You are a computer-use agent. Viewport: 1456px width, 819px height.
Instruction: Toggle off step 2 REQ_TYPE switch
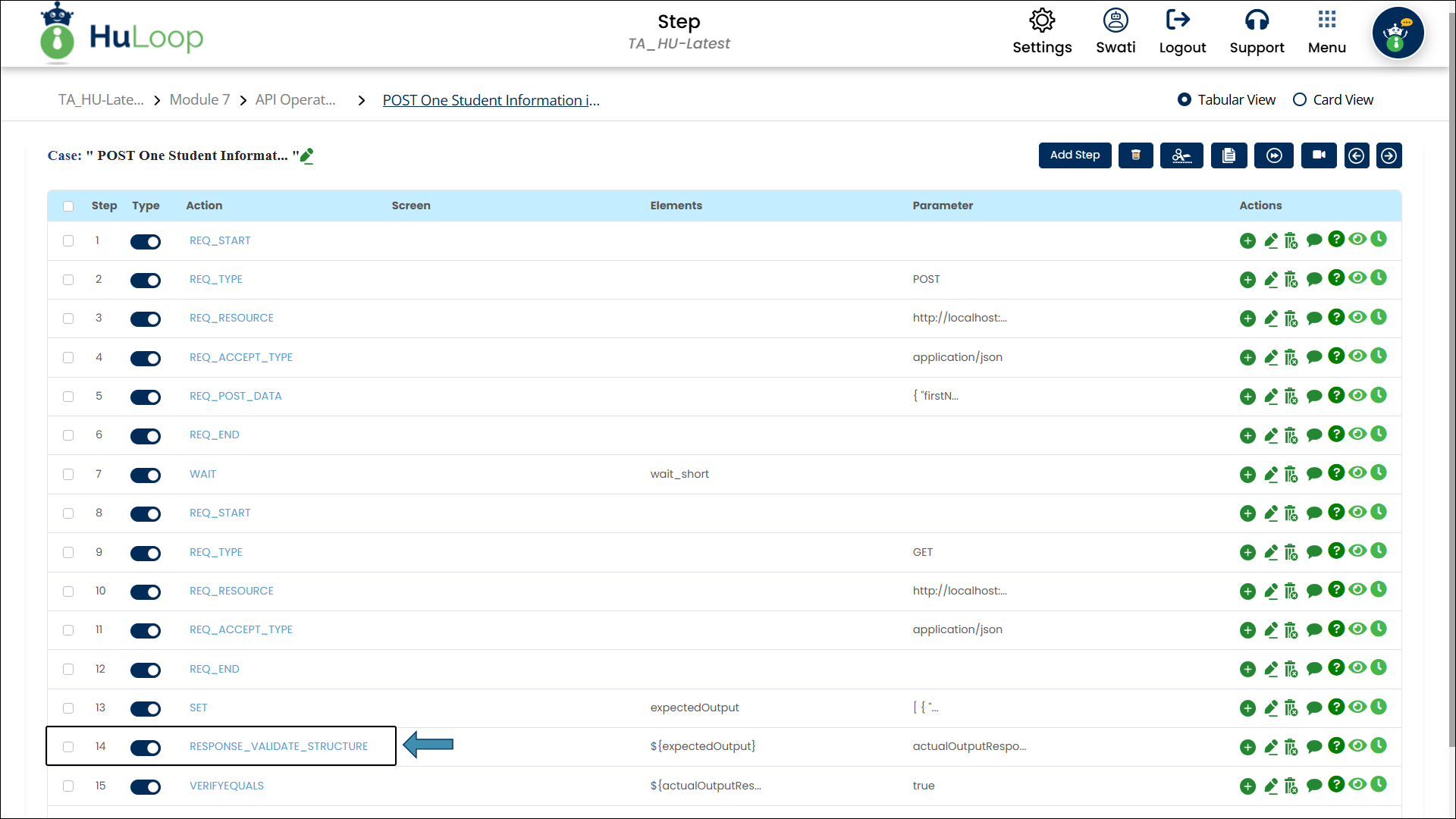pyautogui.click(x=146, y=281)
